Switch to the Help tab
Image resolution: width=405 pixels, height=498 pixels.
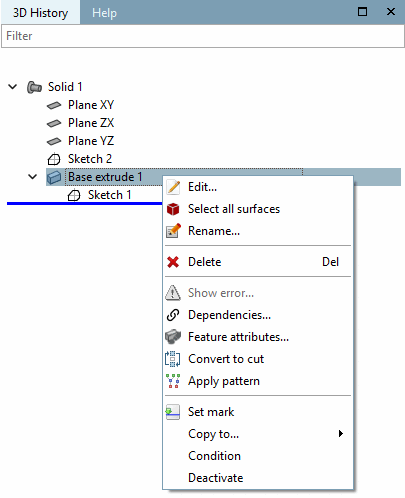pyautogui.click(x=104, y=13)
